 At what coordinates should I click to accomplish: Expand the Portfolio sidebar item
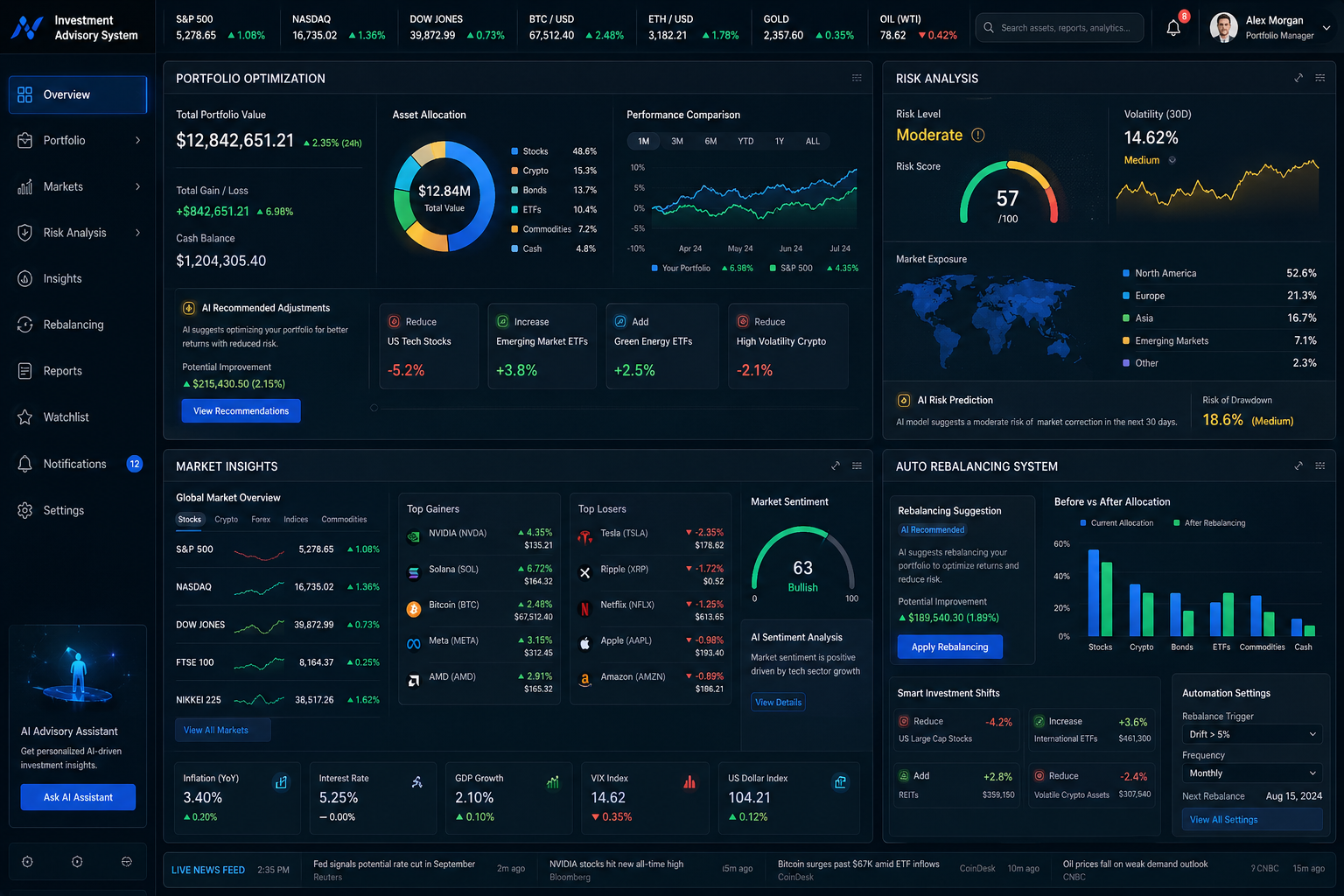[137, 140]
